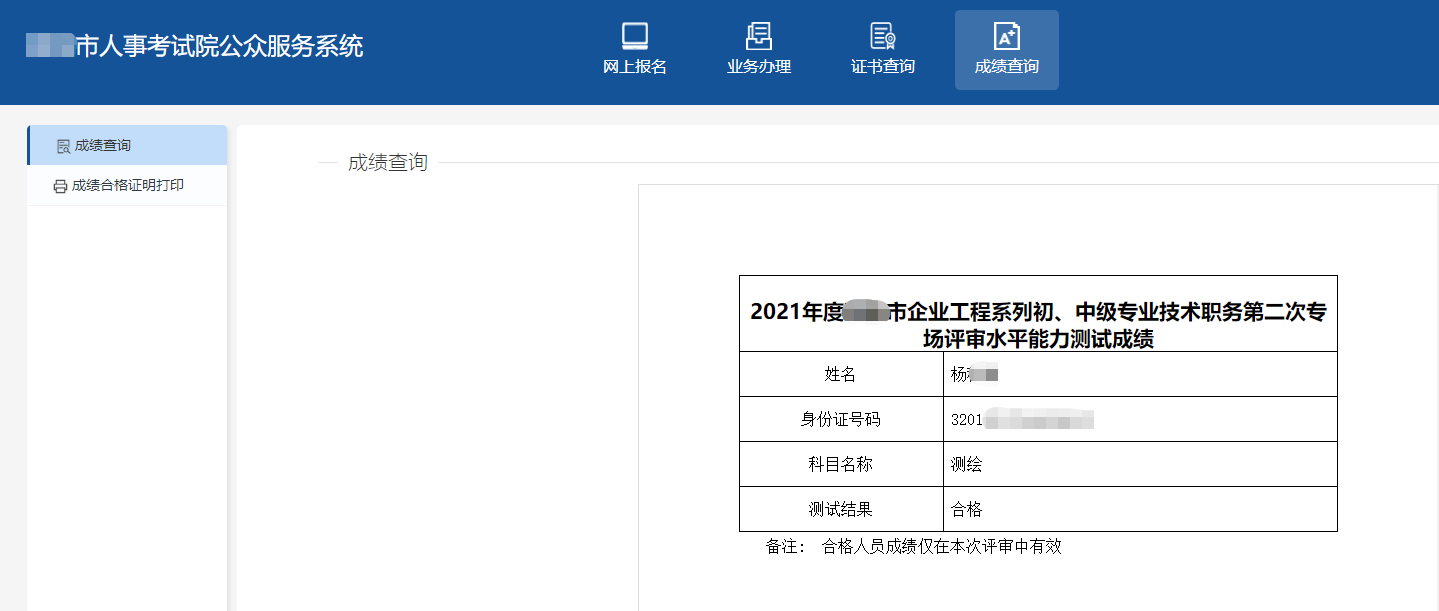The image size is (1439, 611).
Task: Select the 合格 test result value
Action: click(x=967, y=510)
